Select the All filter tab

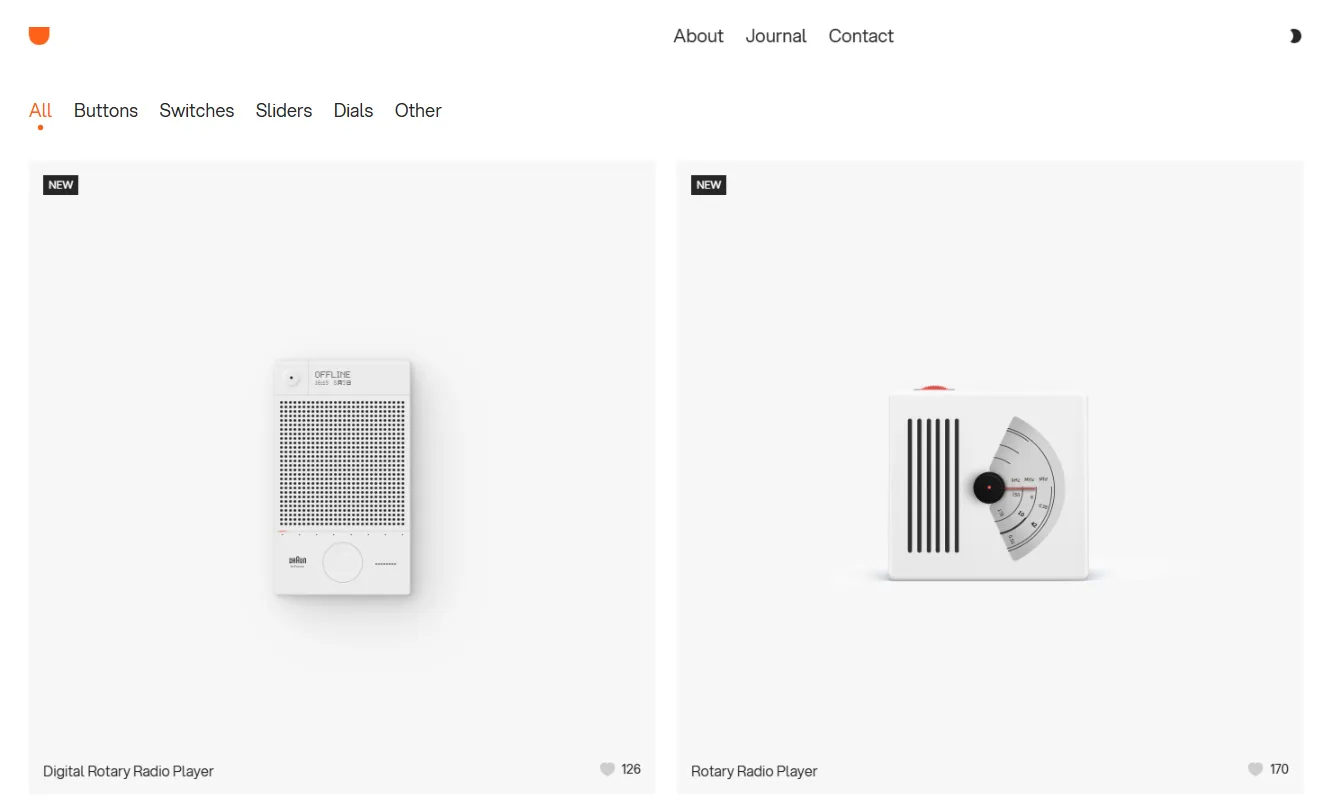40,111
